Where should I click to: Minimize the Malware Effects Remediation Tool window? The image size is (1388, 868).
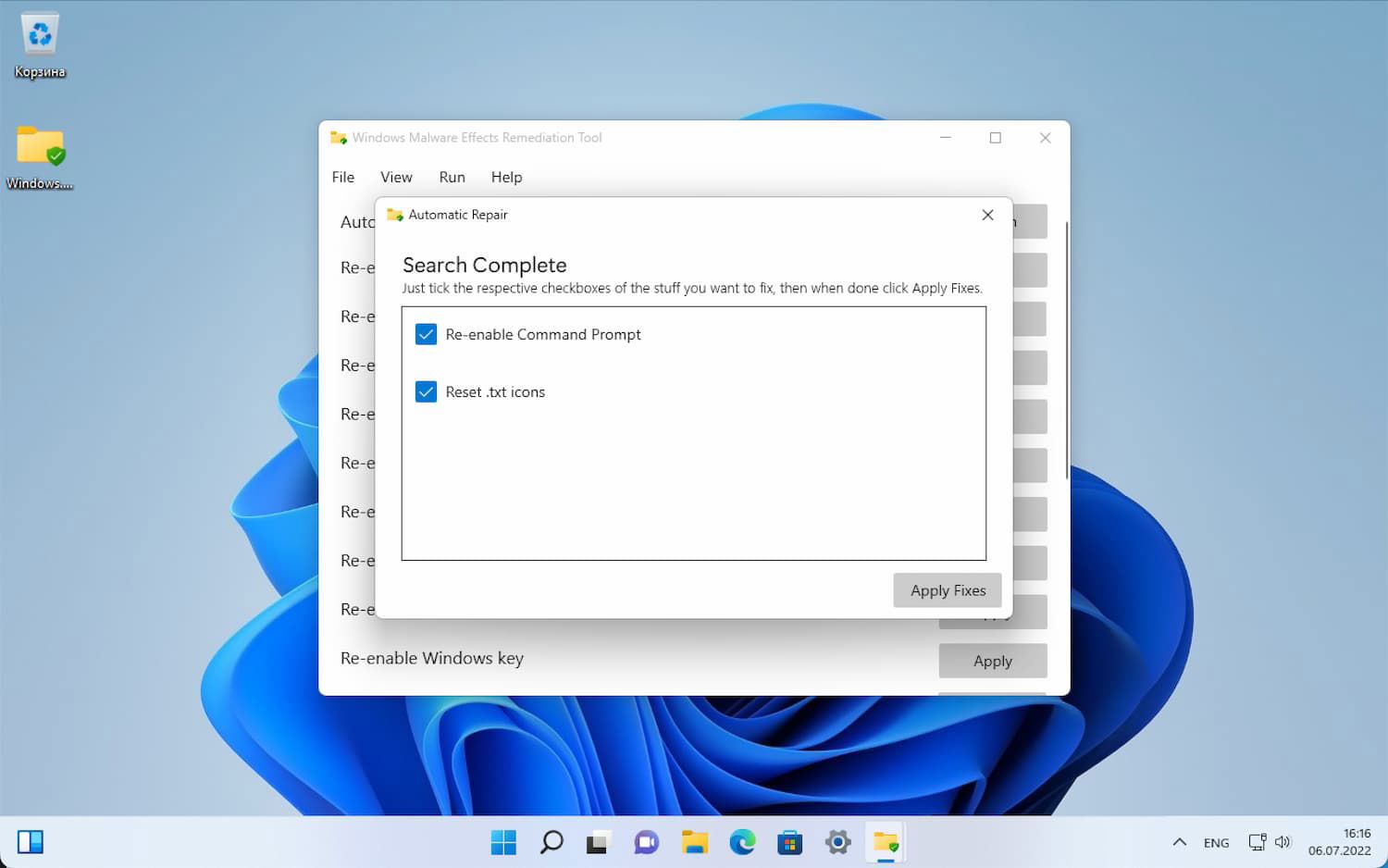(946, 138)
